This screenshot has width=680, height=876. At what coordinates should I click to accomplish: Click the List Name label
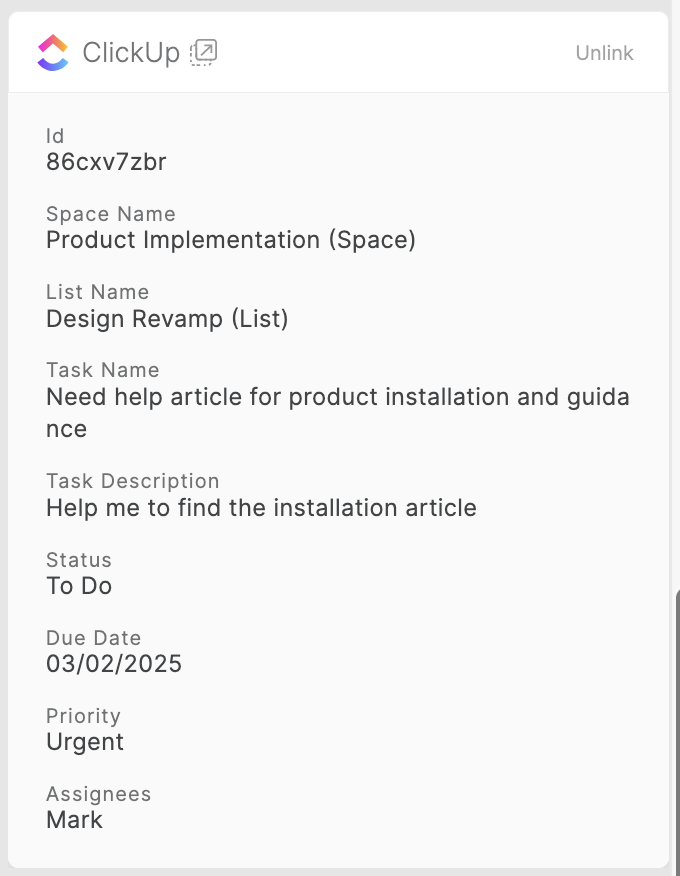(98, 292)
